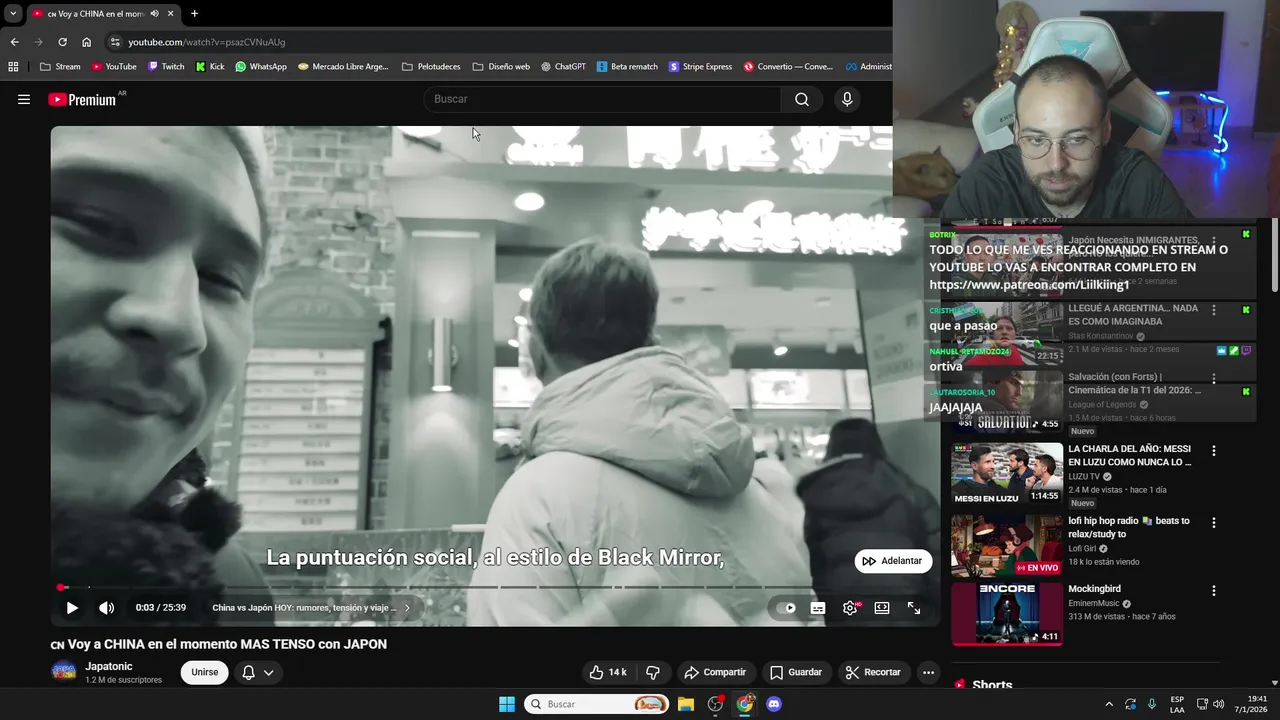The image size is (1280, 720).
Task: Open YouTube bookmark
Action: pyautogui.click(x=114, y=67)
